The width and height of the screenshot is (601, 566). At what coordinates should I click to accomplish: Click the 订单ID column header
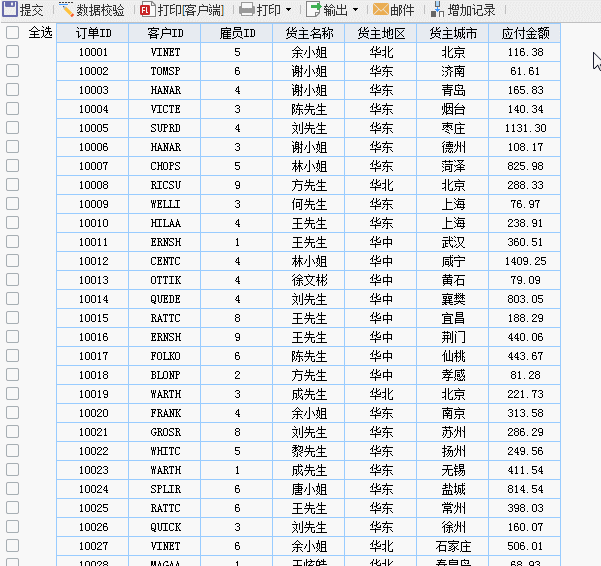(93, 33)
